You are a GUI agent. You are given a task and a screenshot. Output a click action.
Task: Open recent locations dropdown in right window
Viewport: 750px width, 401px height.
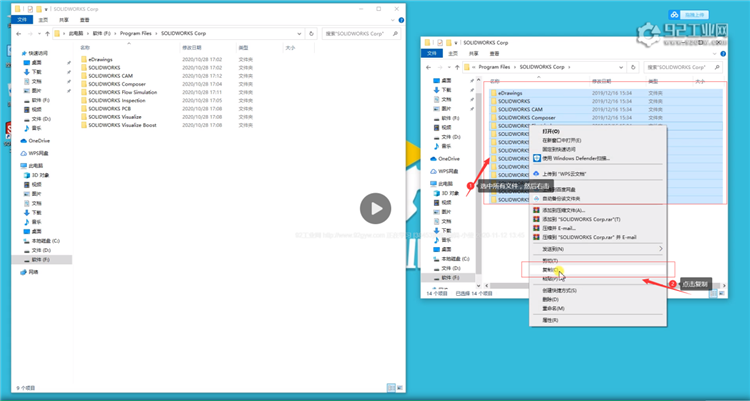coord(450,67)
